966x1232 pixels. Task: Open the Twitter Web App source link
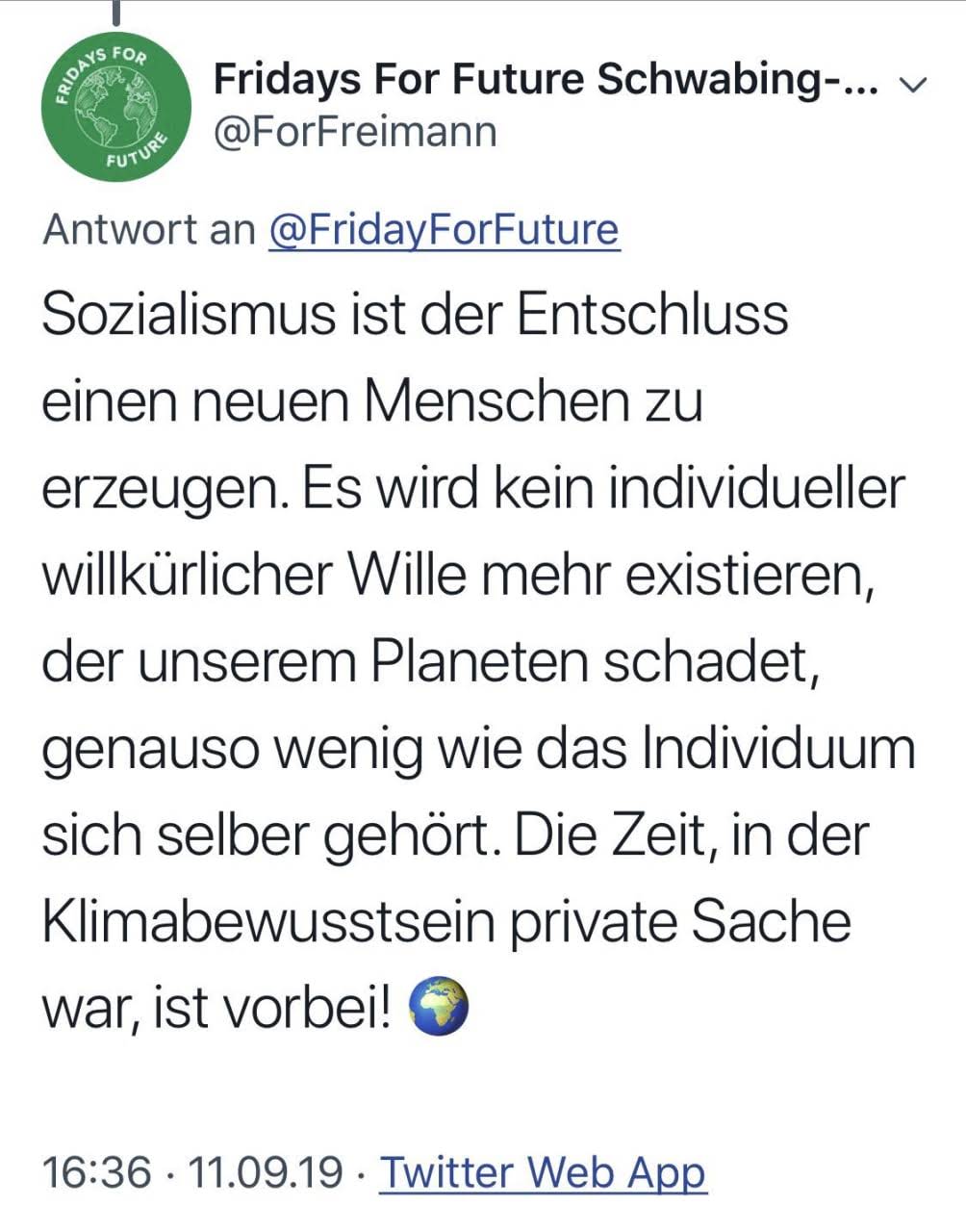tap(543, 1172)
